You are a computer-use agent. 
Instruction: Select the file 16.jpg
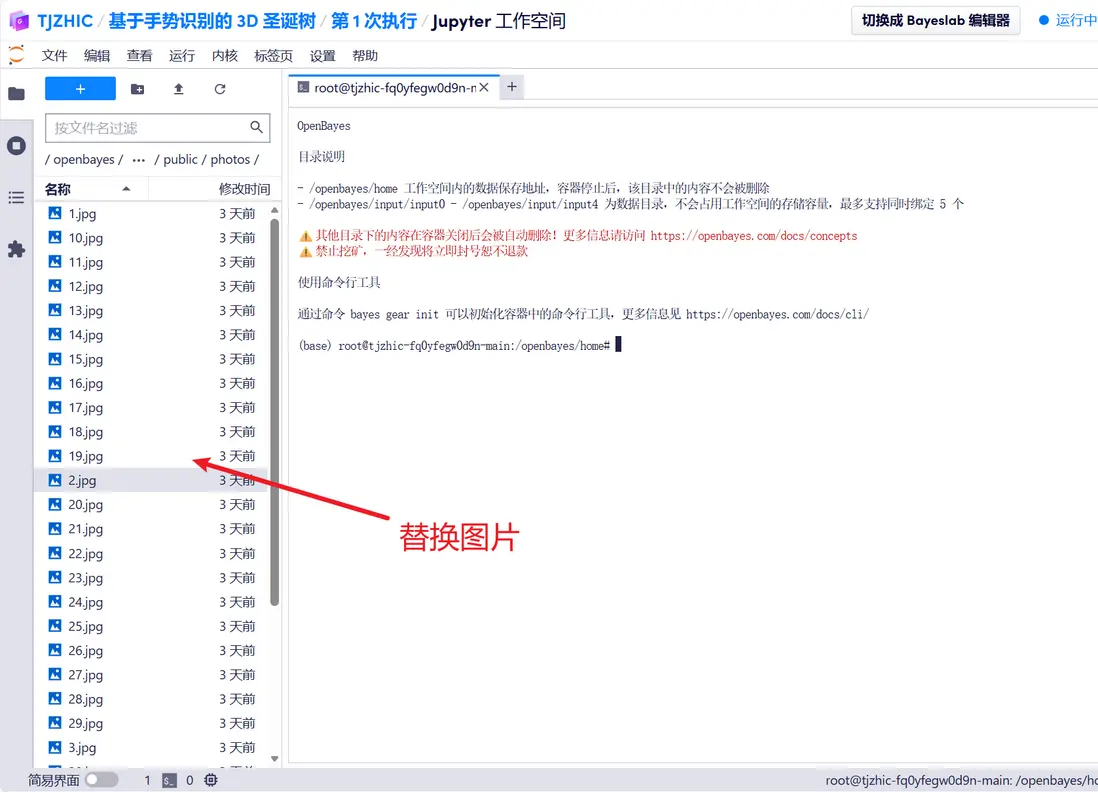pos(151,383)
